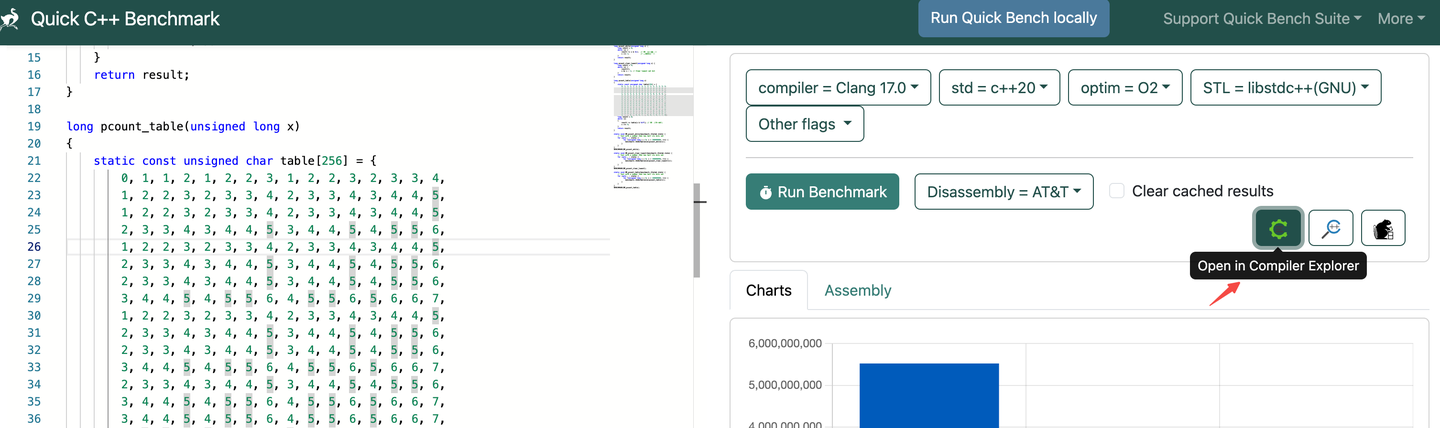Click the blue bar in the chart
1440x428 pixels.
click(929, 395)
